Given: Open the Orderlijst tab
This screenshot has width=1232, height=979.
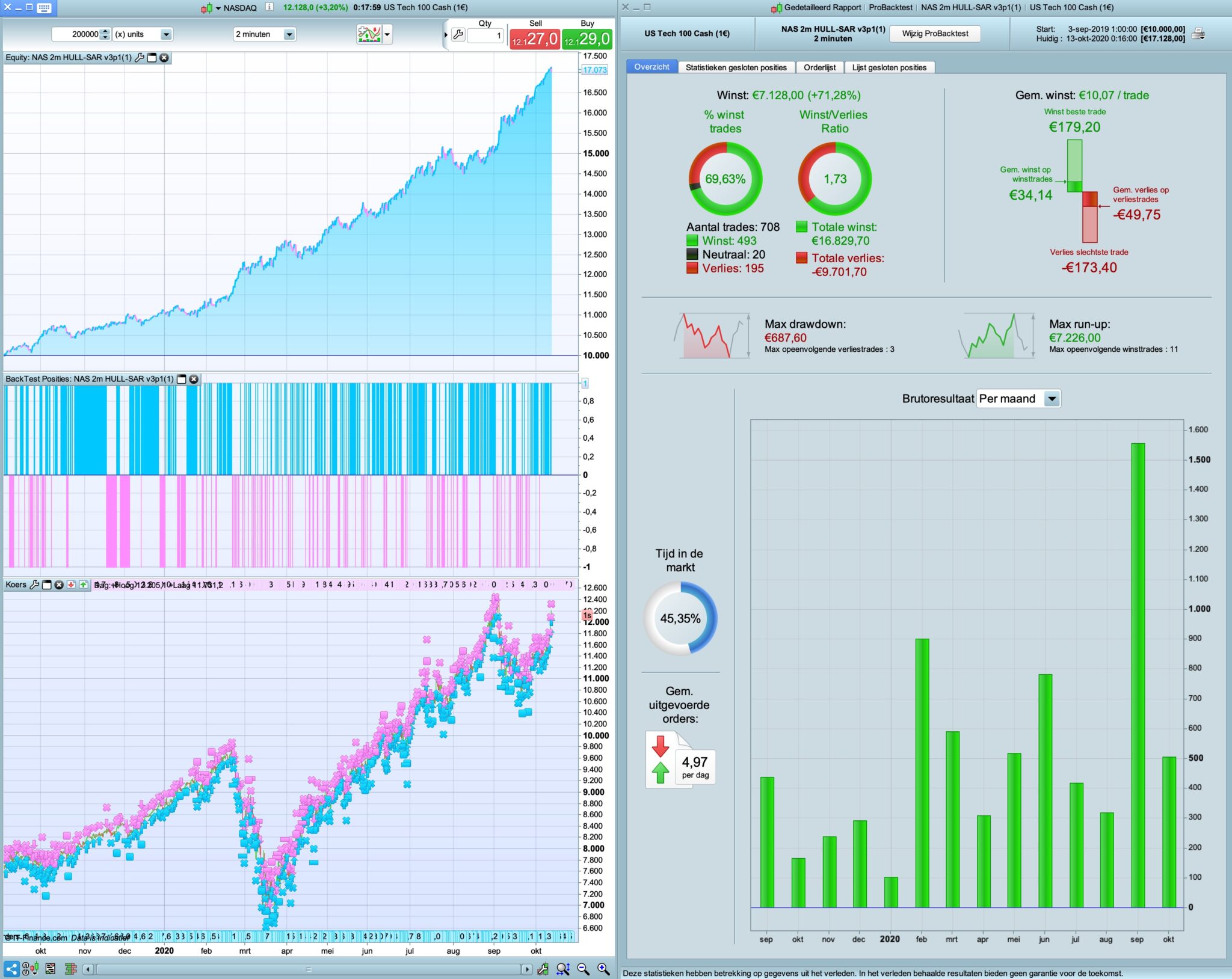Looking at the screenshot, I should click(x=819, y=67).
